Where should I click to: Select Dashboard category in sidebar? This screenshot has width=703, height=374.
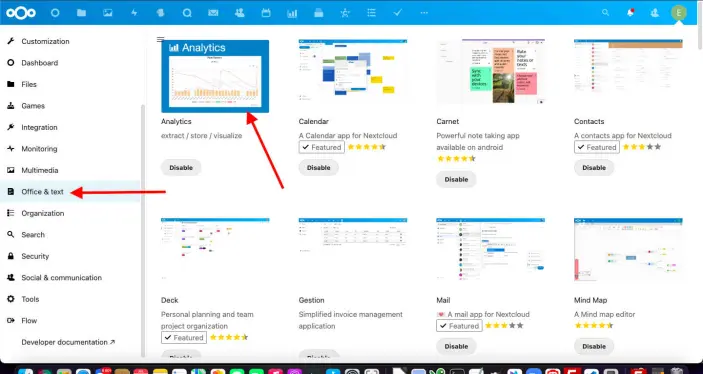point(70,63)
